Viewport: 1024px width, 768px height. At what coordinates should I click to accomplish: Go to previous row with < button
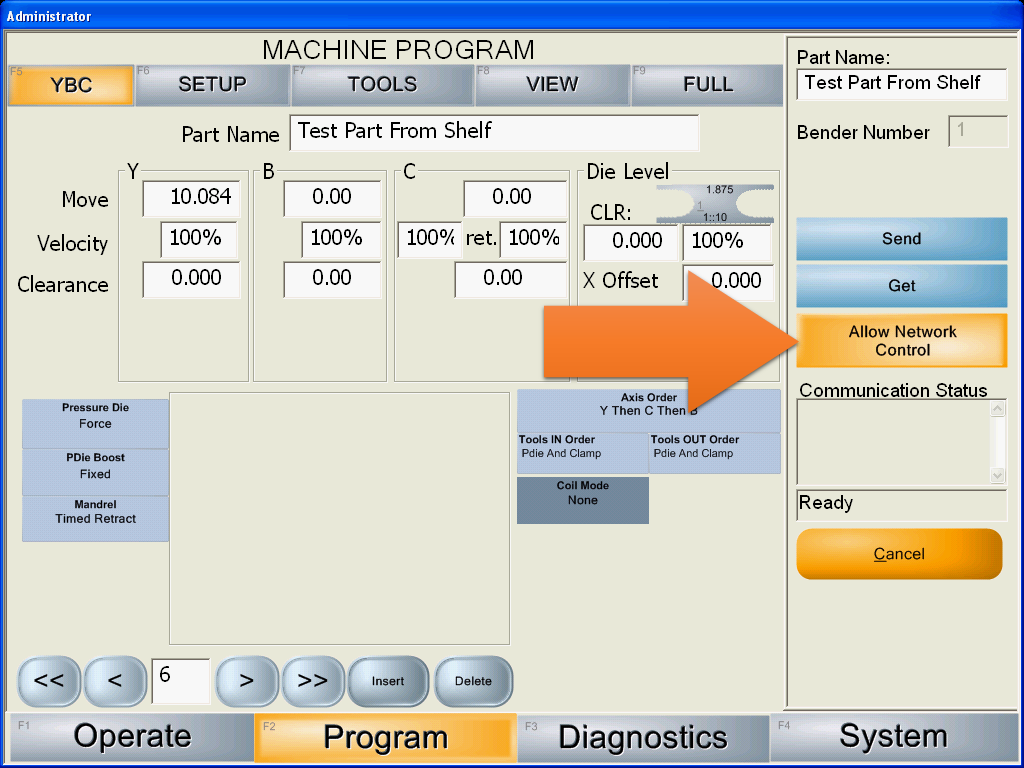coord(115,681)
